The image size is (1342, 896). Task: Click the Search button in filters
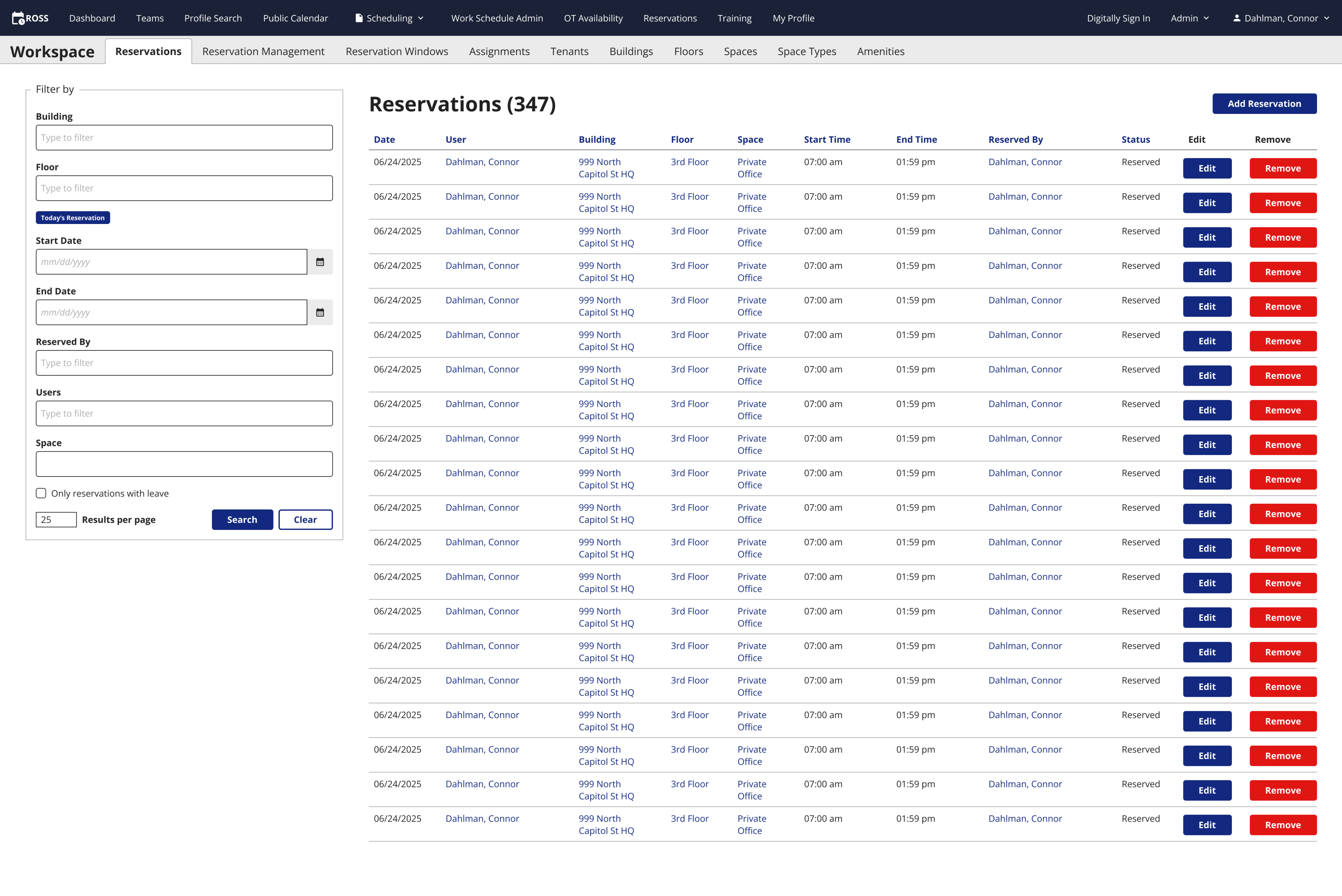[x=242, y=519]
